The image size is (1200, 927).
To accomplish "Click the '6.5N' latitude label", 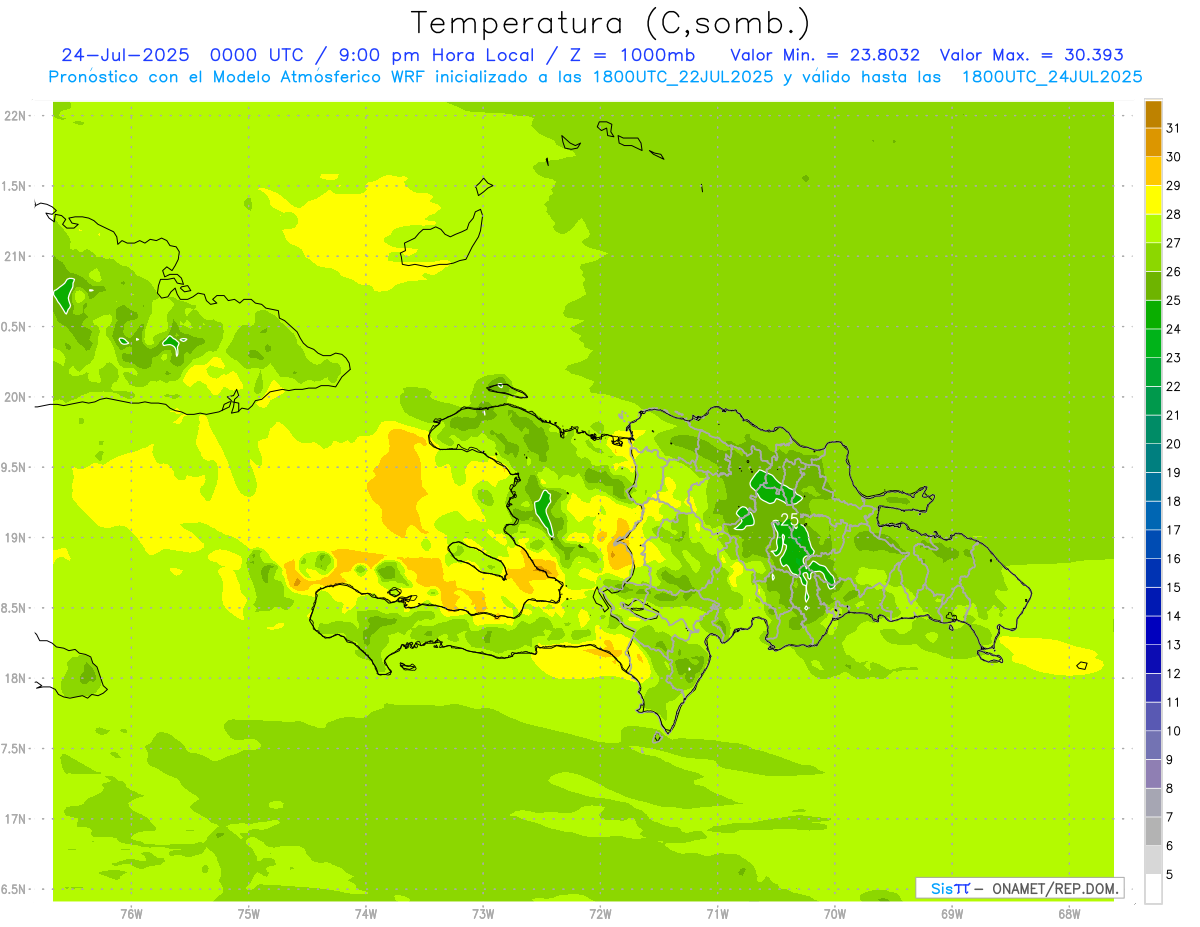I will pyautogui.click(x=15, y=890).
